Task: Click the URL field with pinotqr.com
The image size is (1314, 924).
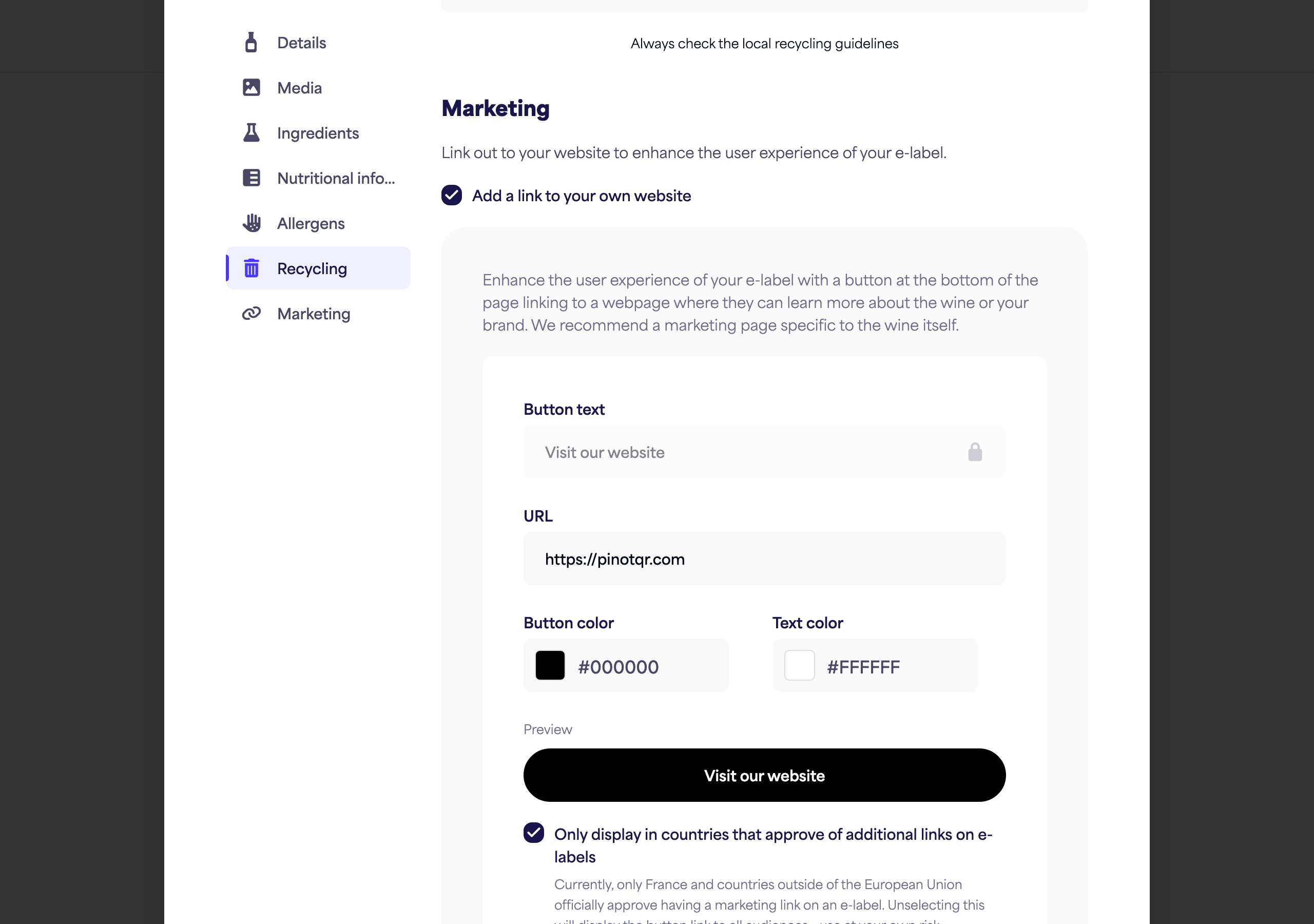Action: click(x=764, y=559)
